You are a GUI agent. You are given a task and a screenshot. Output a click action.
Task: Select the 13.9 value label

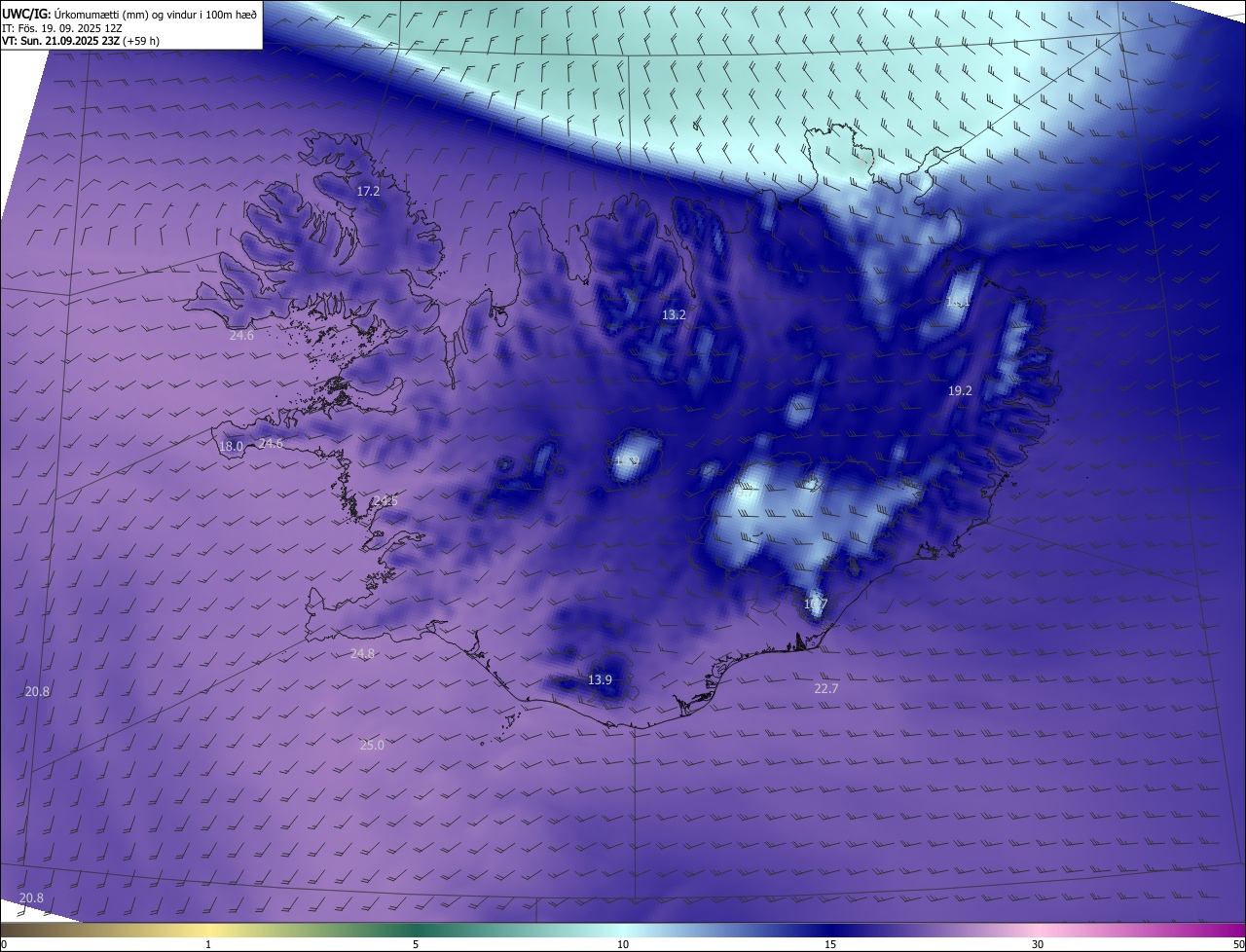[x=601, y=679]
